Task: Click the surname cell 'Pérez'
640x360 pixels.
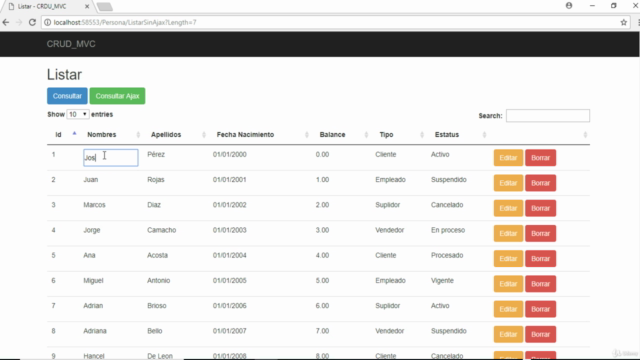Action: click(156, 155)
